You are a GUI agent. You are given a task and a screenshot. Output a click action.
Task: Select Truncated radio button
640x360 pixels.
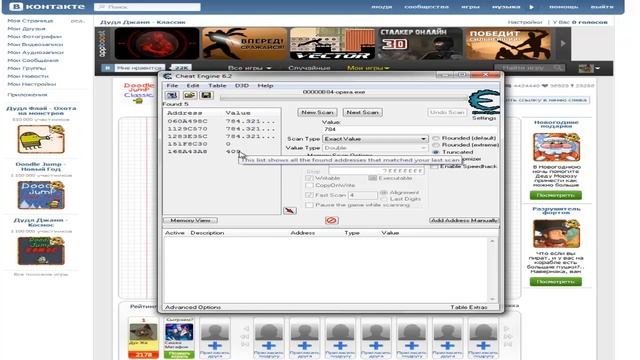(436, 152)
